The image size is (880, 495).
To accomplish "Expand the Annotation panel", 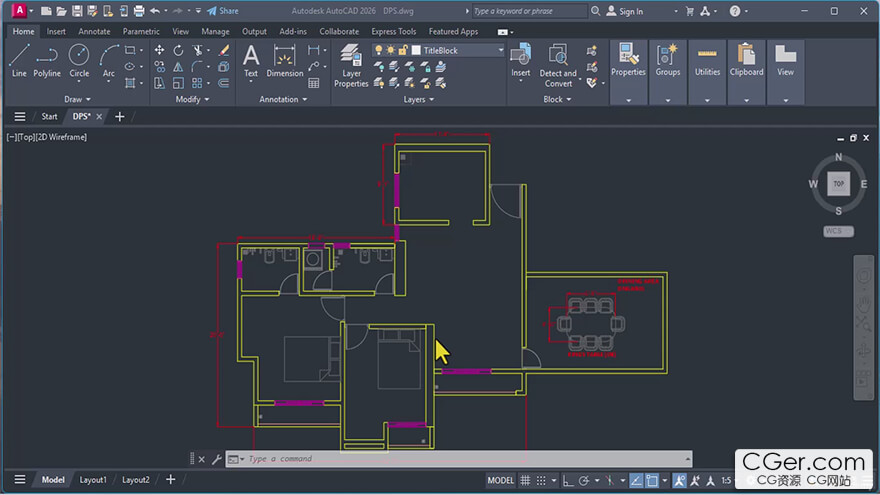I will click(x=283, y=99).
